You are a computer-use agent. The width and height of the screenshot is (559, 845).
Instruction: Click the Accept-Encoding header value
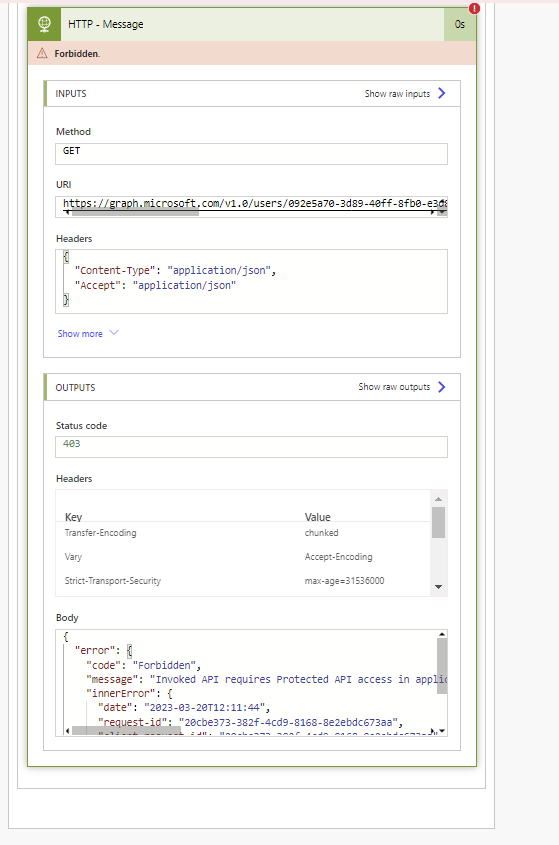click(339, 557)
